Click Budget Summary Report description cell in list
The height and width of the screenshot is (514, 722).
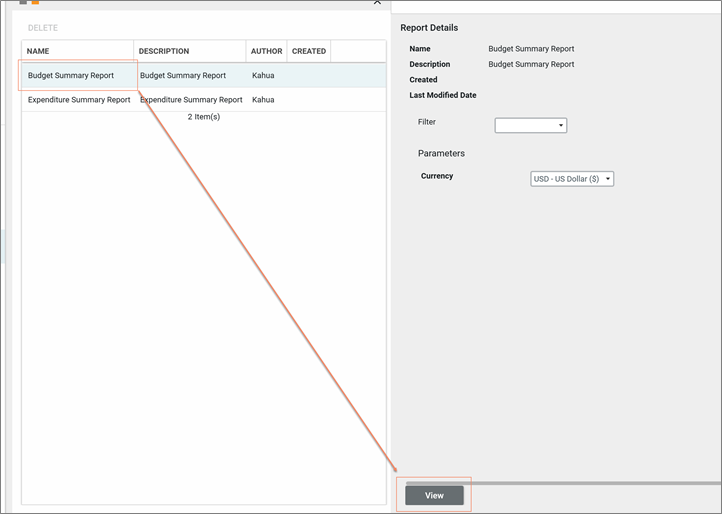183,76
